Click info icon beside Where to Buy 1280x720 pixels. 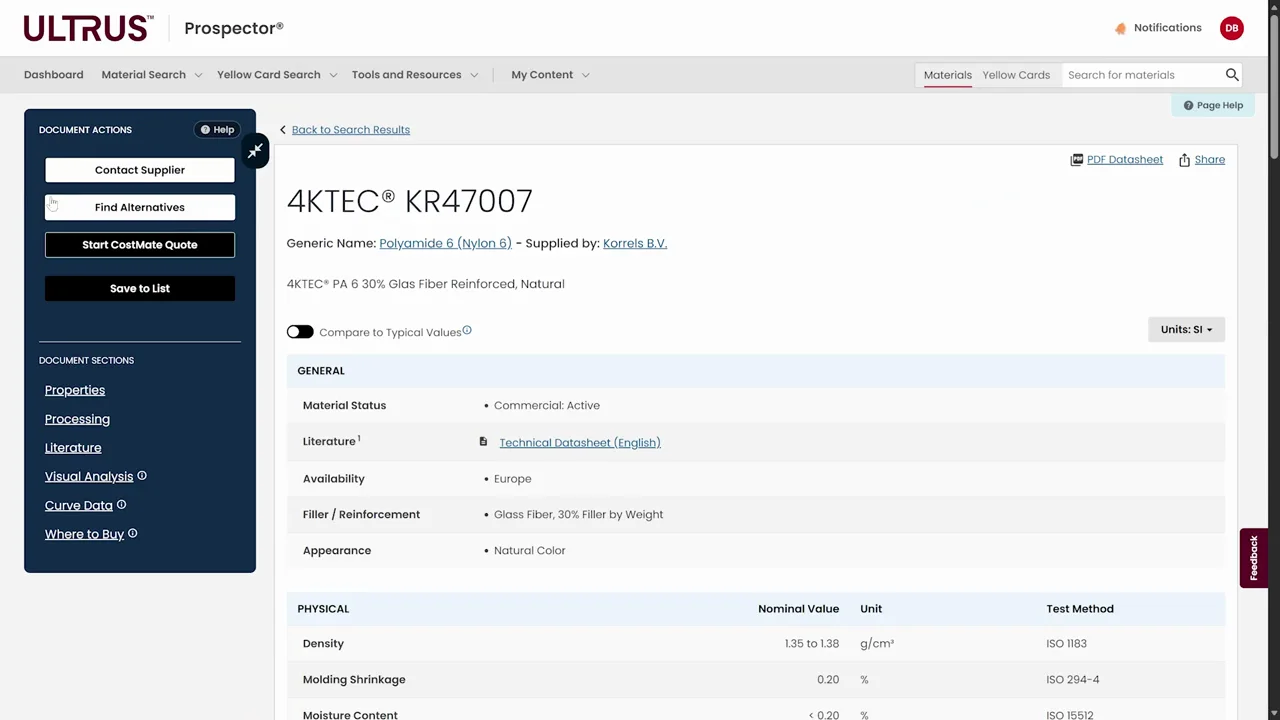[133, 533]
